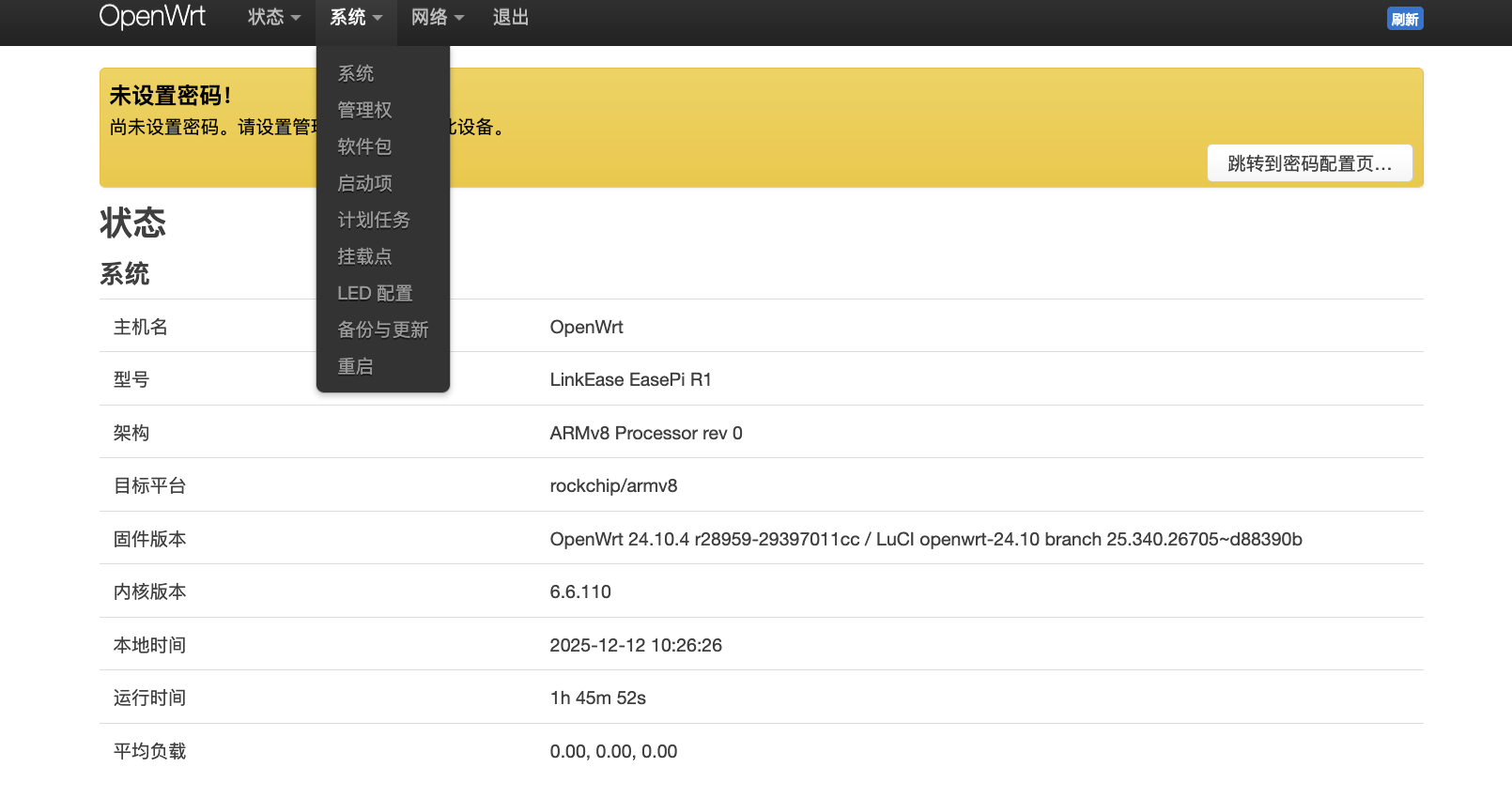Open the 状态 dropdown menu
Screen dimensions: 1512x798
[x=273, y=18]
